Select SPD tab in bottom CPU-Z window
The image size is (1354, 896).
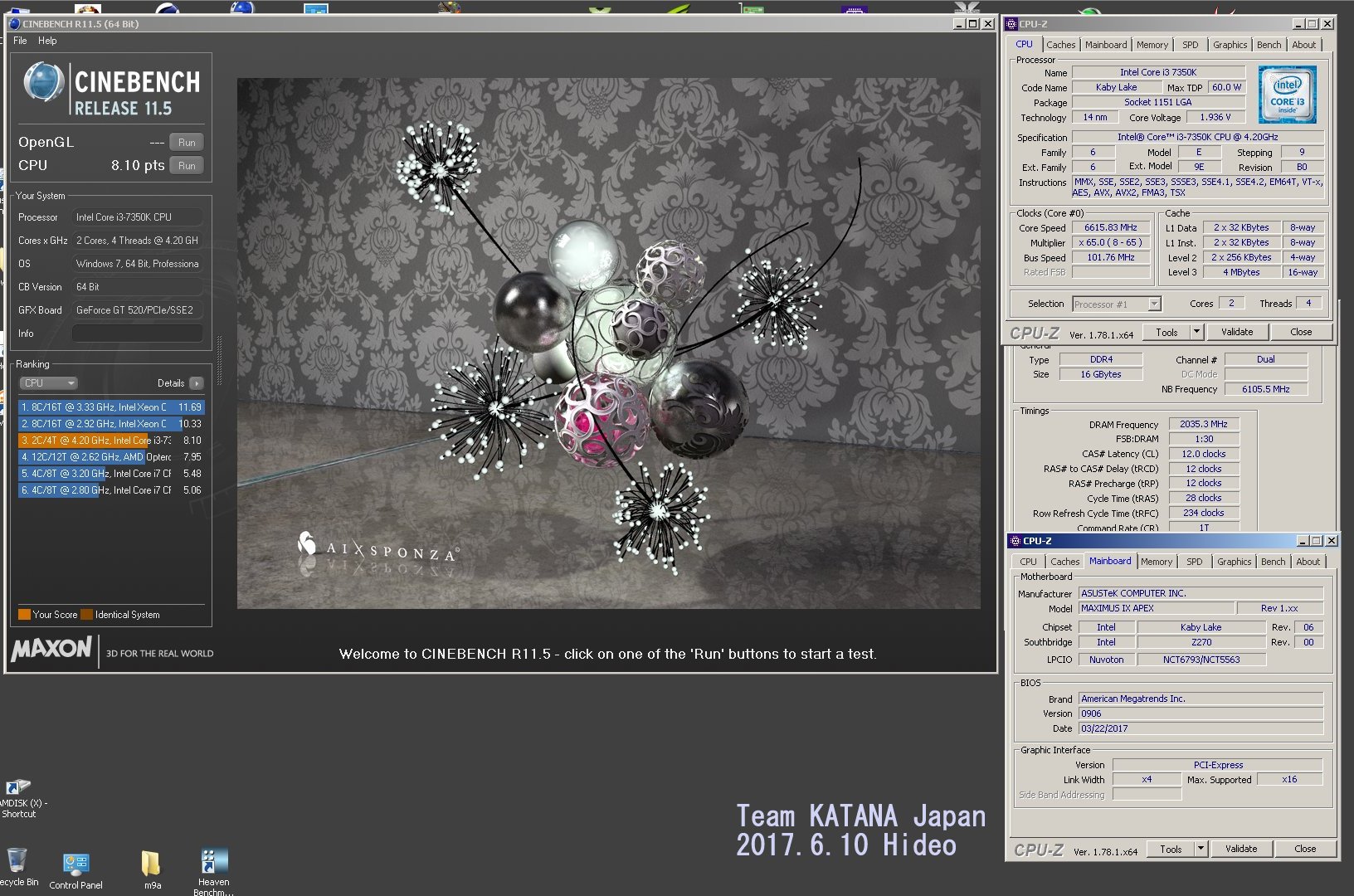click(x=1195, y=562)
